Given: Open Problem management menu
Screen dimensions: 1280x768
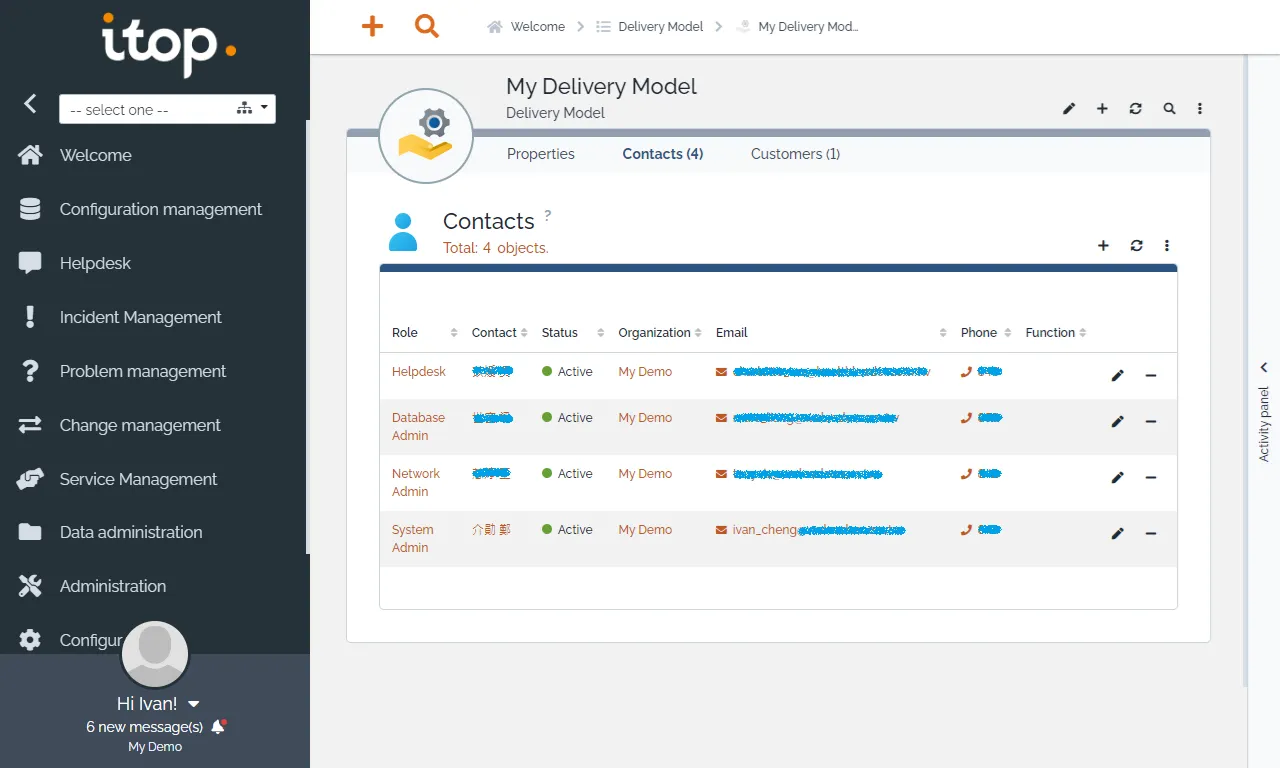Looking at the screenshot, I should pos(143,371).
